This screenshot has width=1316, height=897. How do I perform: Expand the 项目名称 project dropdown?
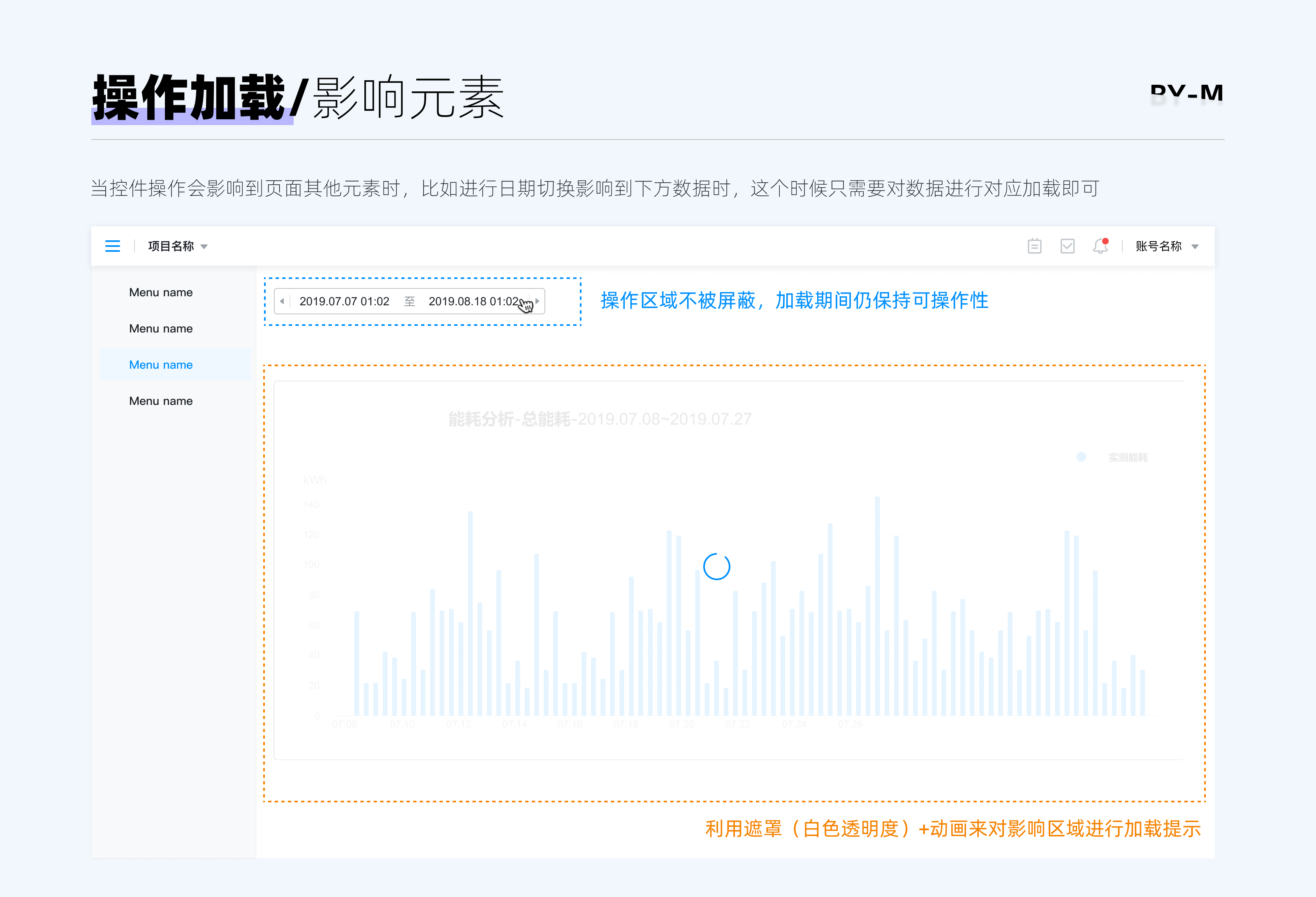177,246
